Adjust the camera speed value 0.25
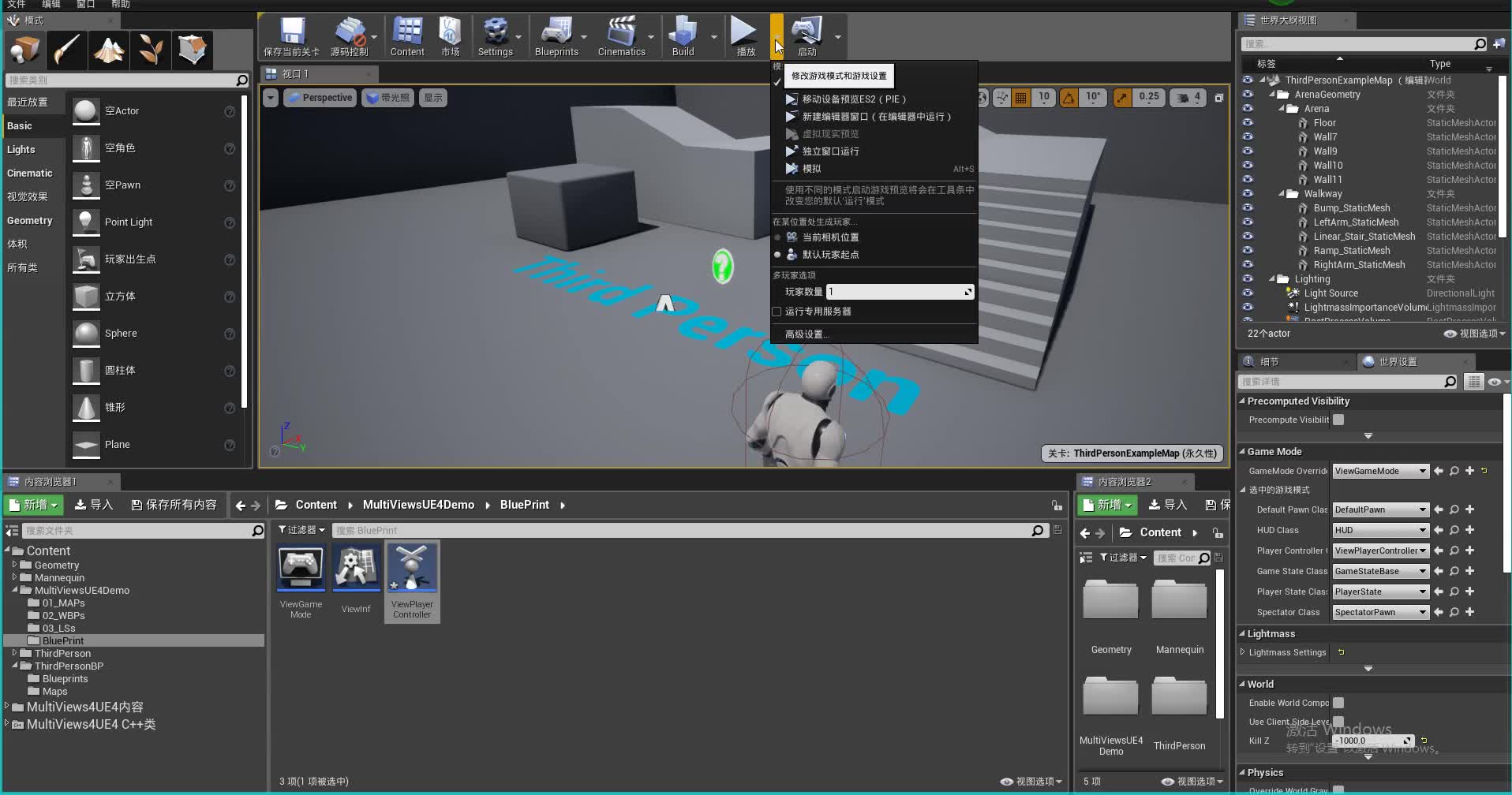 pyautogui.click(x=1149, y=98)
